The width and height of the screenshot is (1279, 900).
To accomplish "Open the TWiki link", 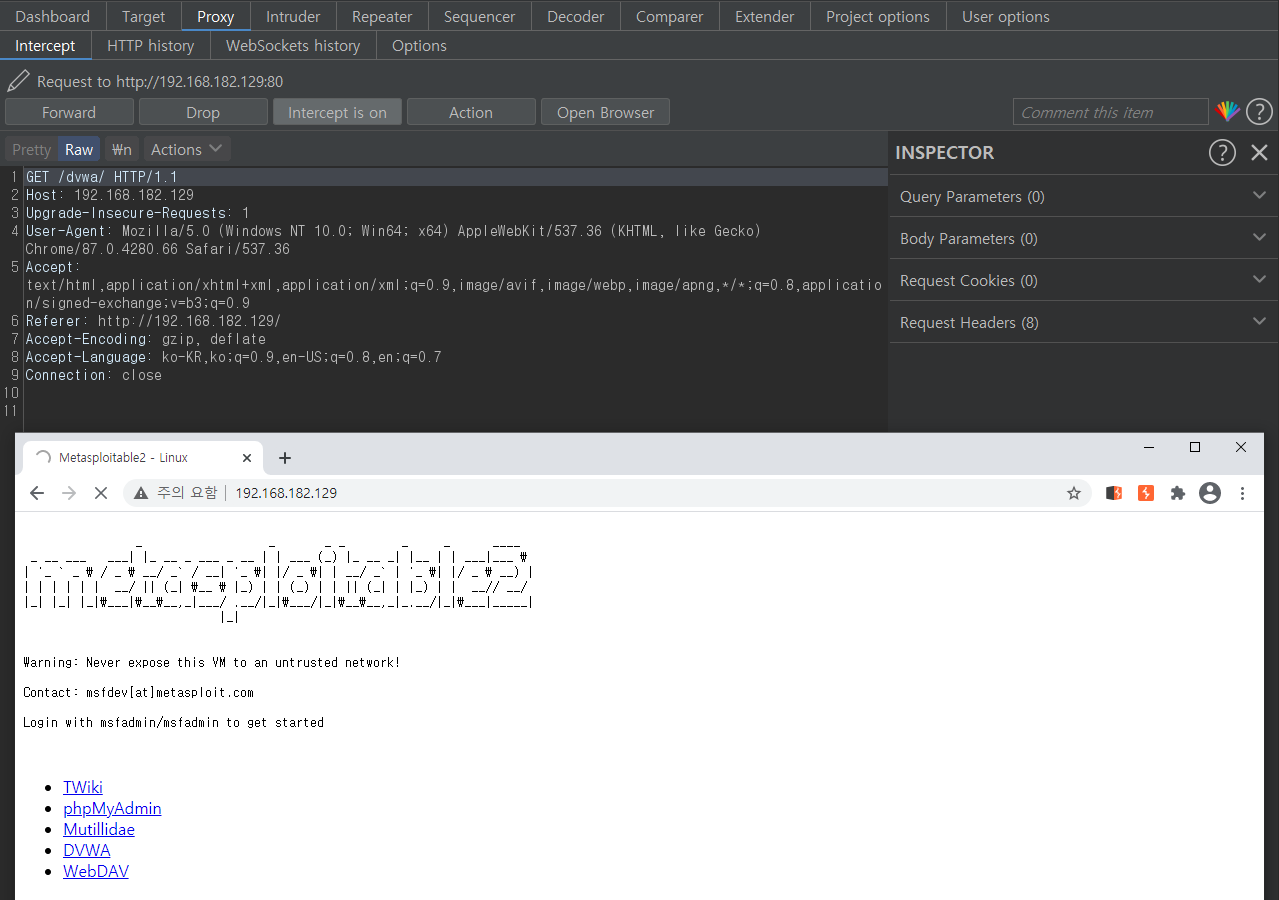I will [83, 787].
